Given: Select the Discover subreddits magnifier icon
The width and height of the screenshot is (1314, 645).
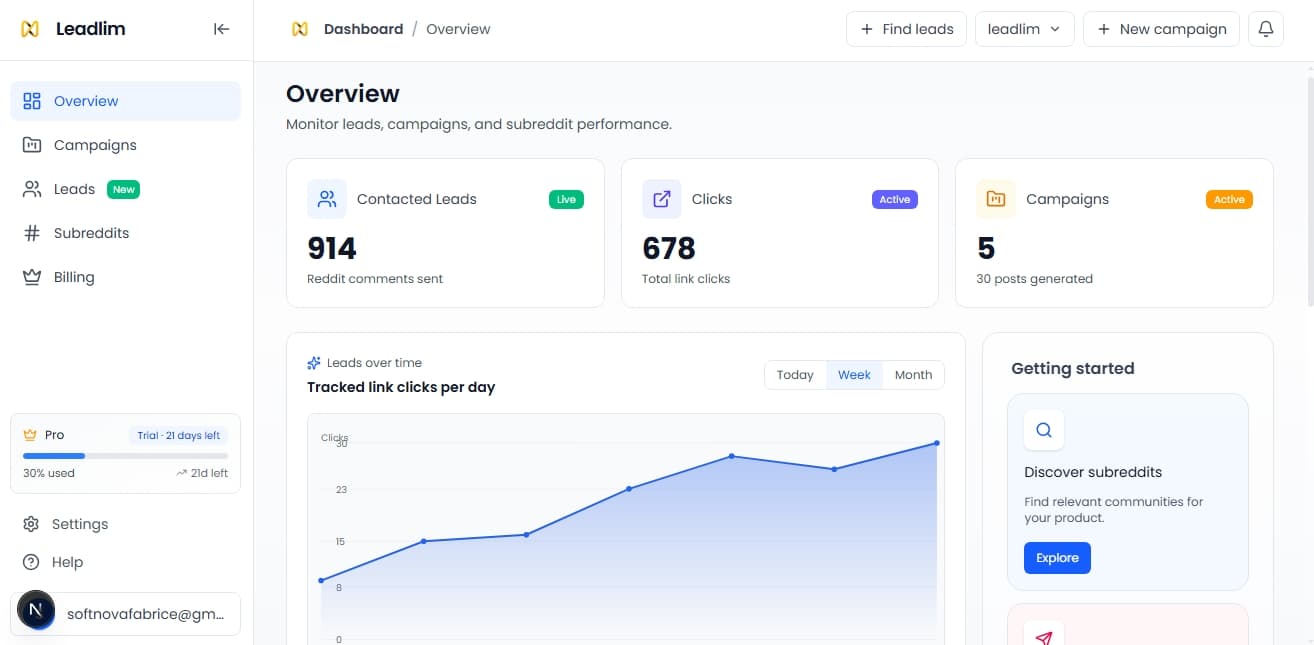Looking at the screenshot, I should 1043,430.
